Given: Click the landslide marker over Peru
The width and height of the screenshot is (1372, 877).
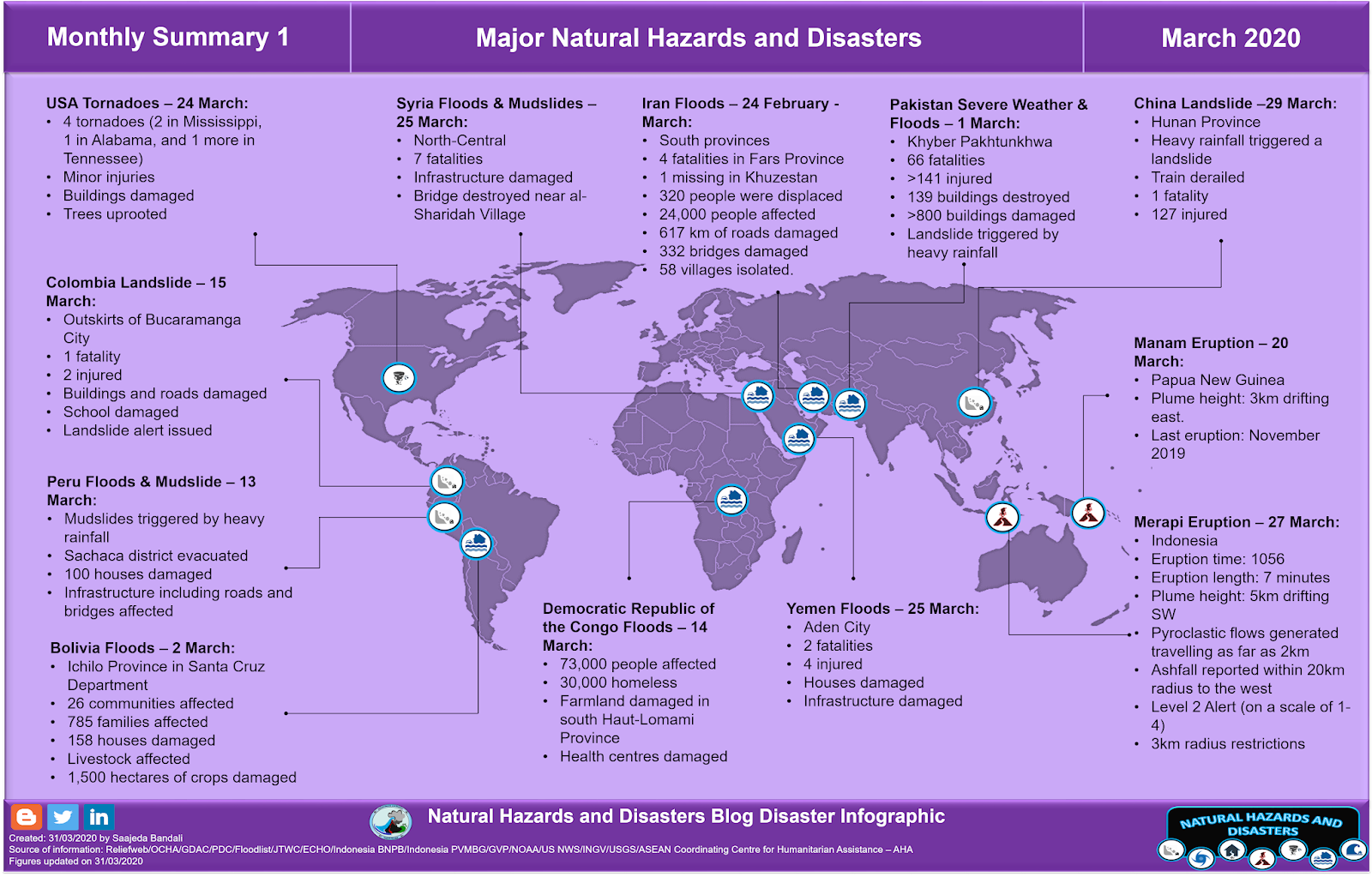Looking at the screenshot, I should pos(445,516).
